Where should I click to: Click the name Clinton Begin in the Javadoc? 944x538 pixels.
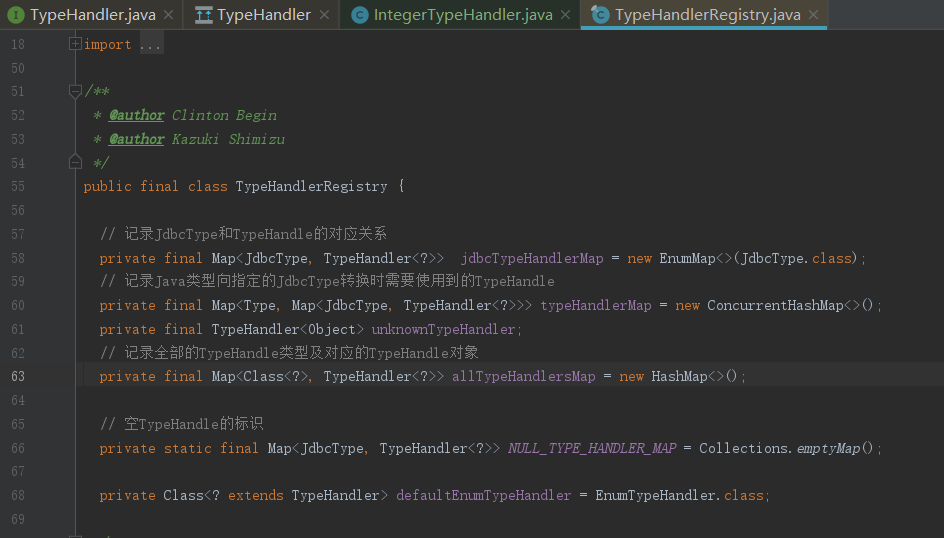pyautogui.click(x=224, y=115)
